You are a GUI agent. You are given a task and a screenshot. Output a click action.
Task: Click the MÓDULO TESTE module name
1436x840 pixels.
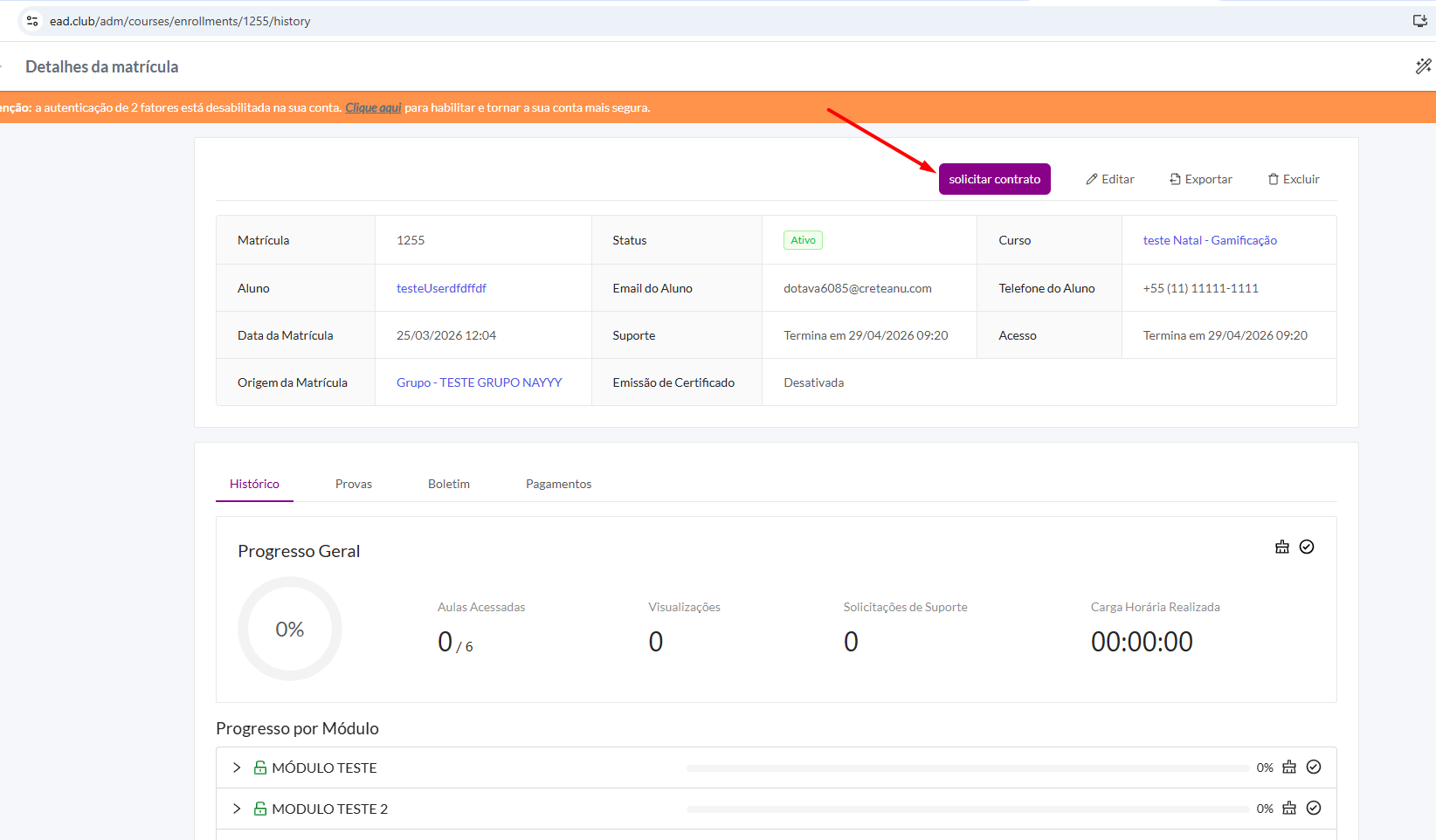coord(324,768)
